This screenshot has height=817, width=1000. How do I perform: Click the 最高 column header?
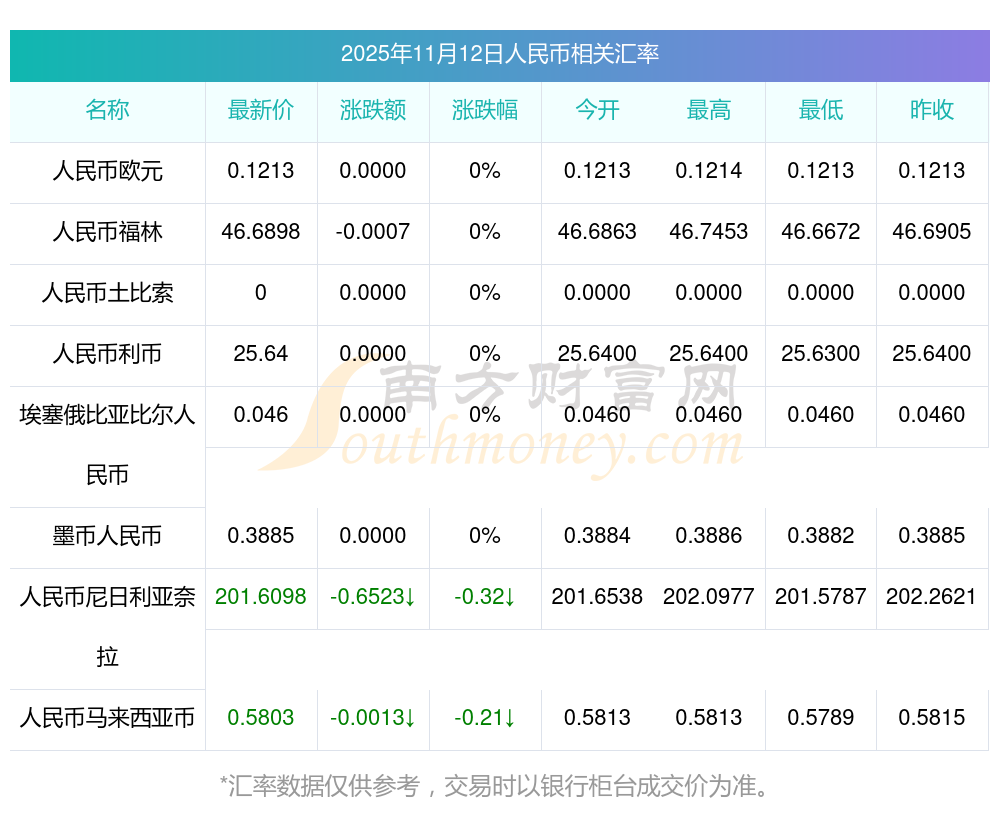click(709, 110)
